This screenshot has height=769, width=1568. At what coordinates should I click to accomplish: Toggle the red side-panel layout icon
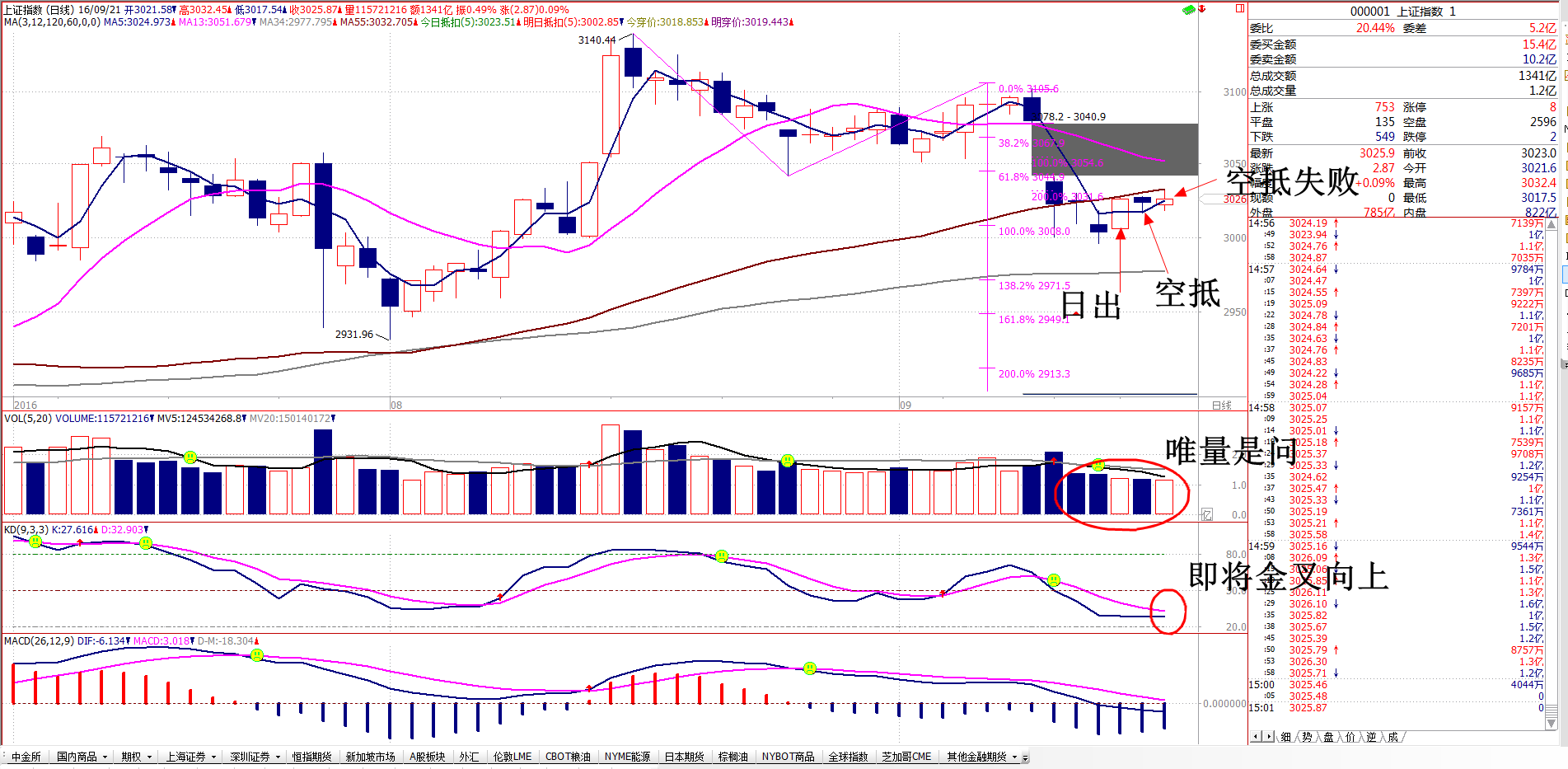(1239, 8)
